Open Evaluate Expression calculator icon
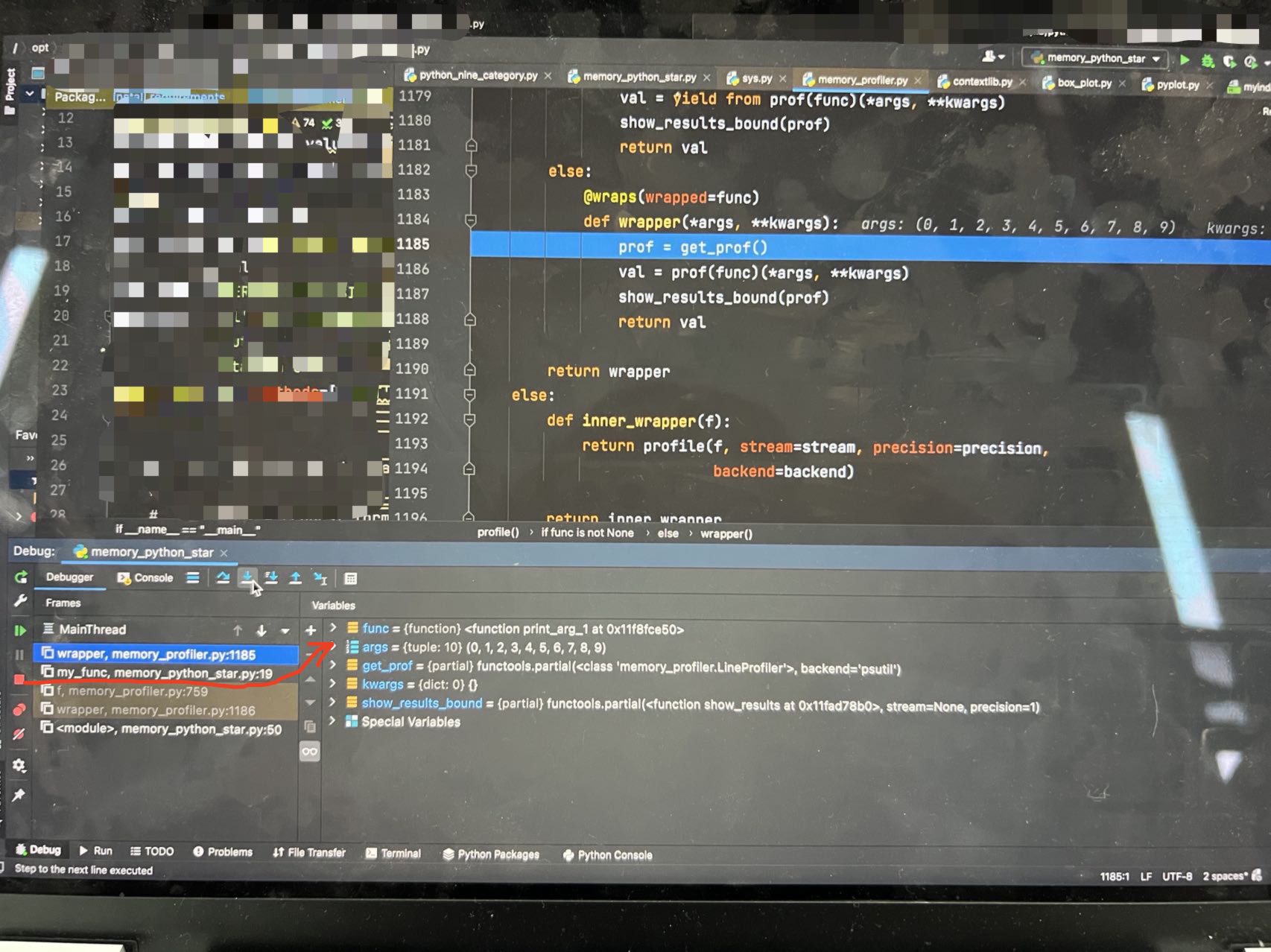The image size is (1271, 952). (x=351, y=579)
